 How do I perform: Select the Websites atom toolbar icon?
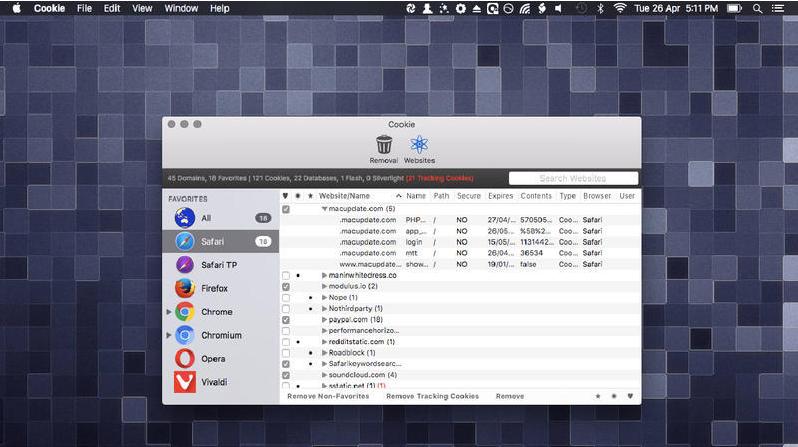point(419,145)
